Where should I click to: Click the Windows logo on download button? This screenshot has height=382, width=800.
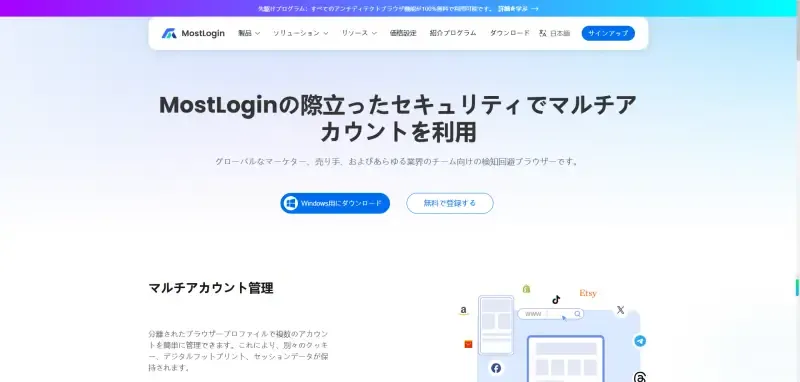tap(291, 203)
